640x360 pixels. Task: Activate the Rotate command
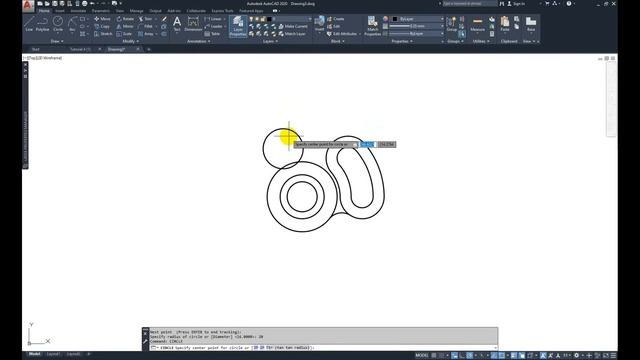click(125, 19)
